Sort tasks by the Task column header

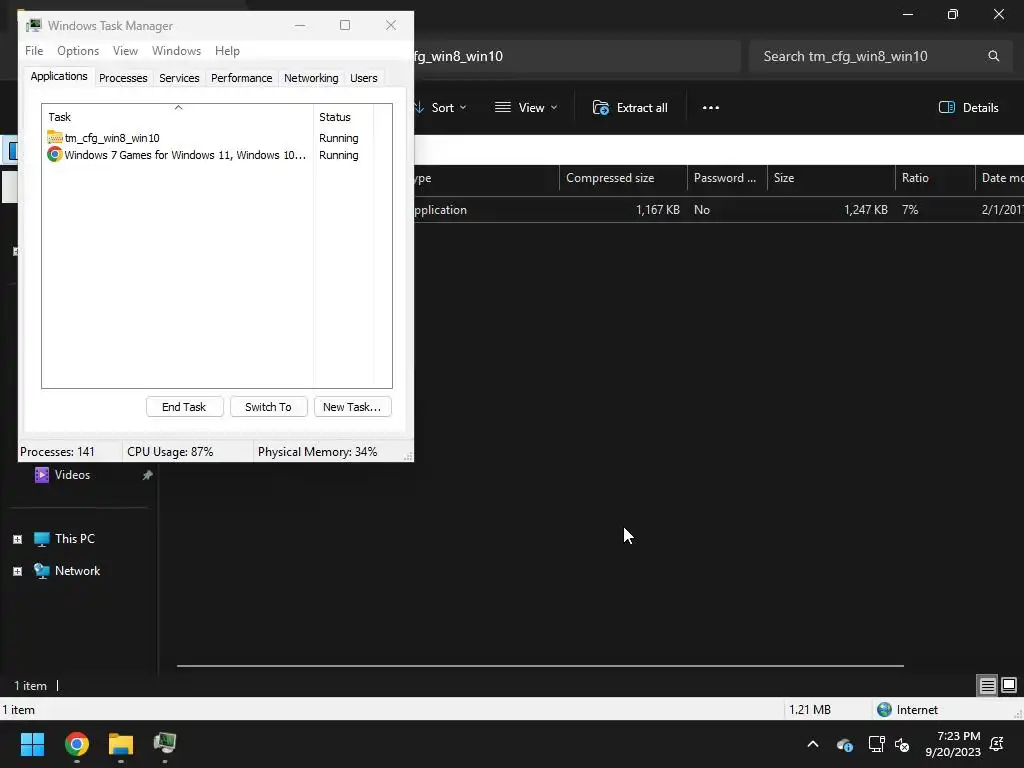click(178, 117)
